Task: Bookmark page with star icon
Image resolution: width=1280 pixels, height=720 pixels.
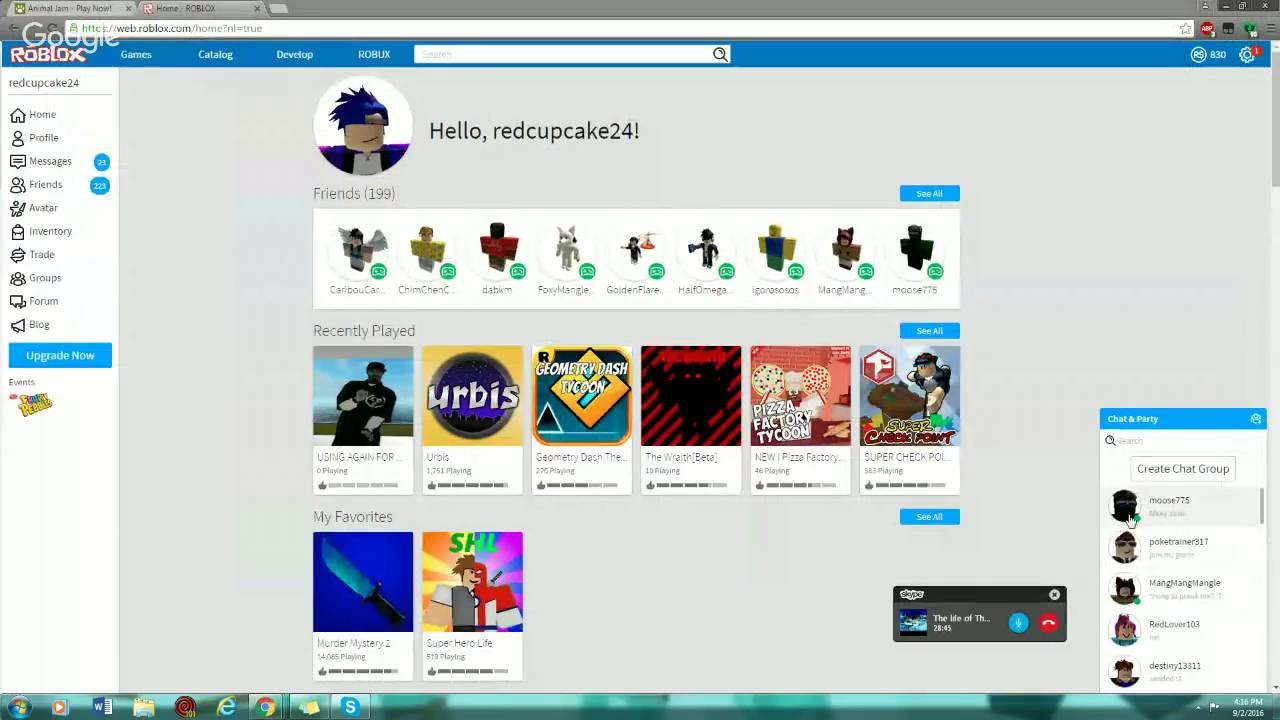Action: tap(1186, 28)
